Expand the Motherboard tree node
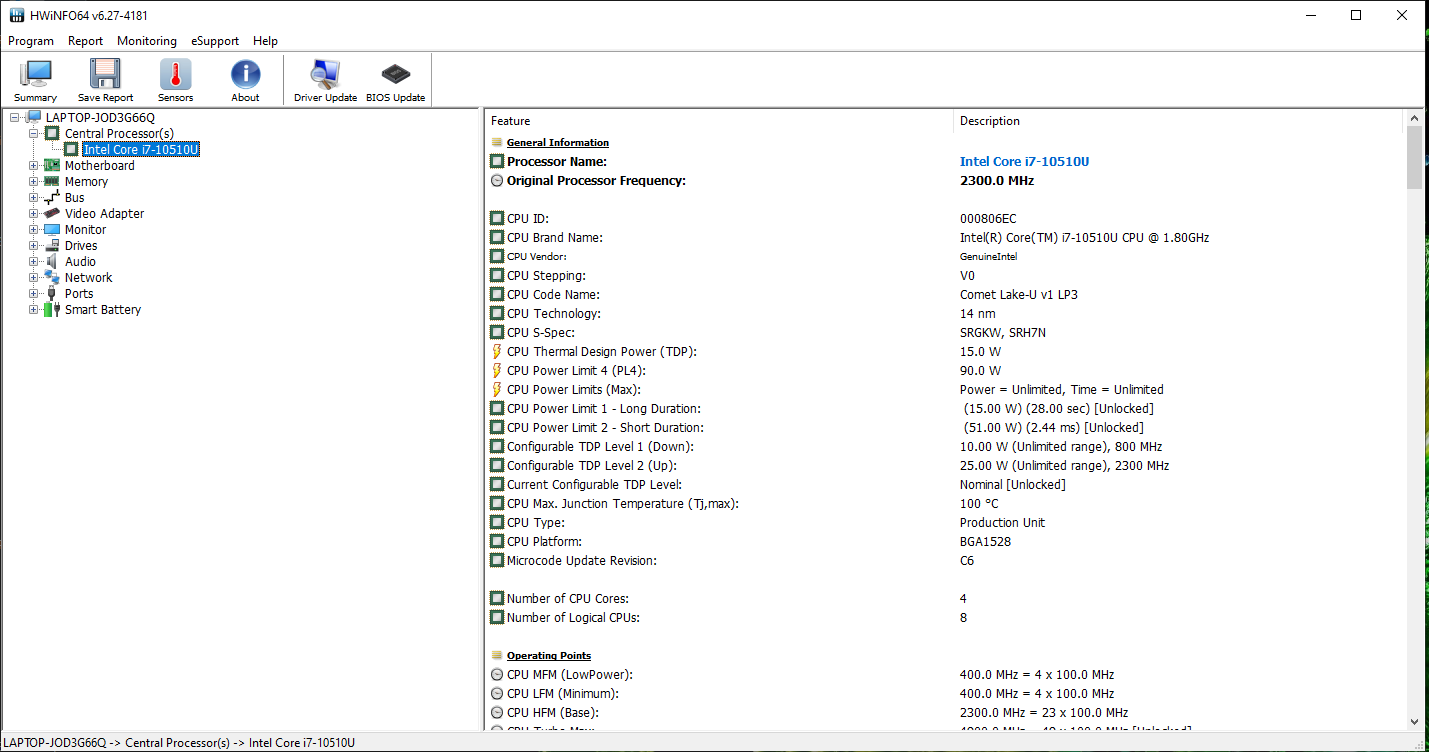The width and height of the screenshot is (1429, 752). pyautogui.click(x=33, y=166)
